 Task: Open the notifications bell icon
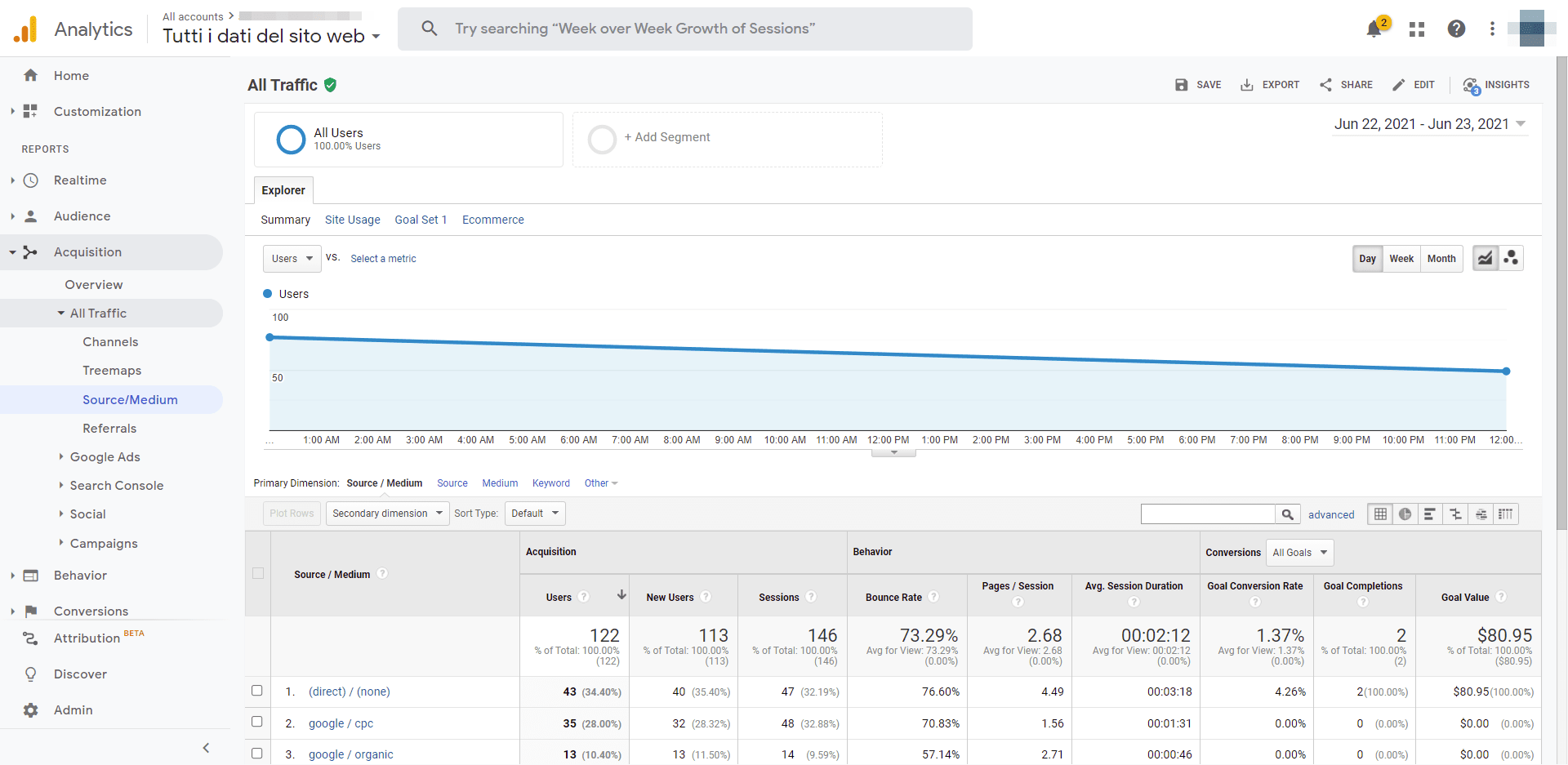[x=1374, y=29]
